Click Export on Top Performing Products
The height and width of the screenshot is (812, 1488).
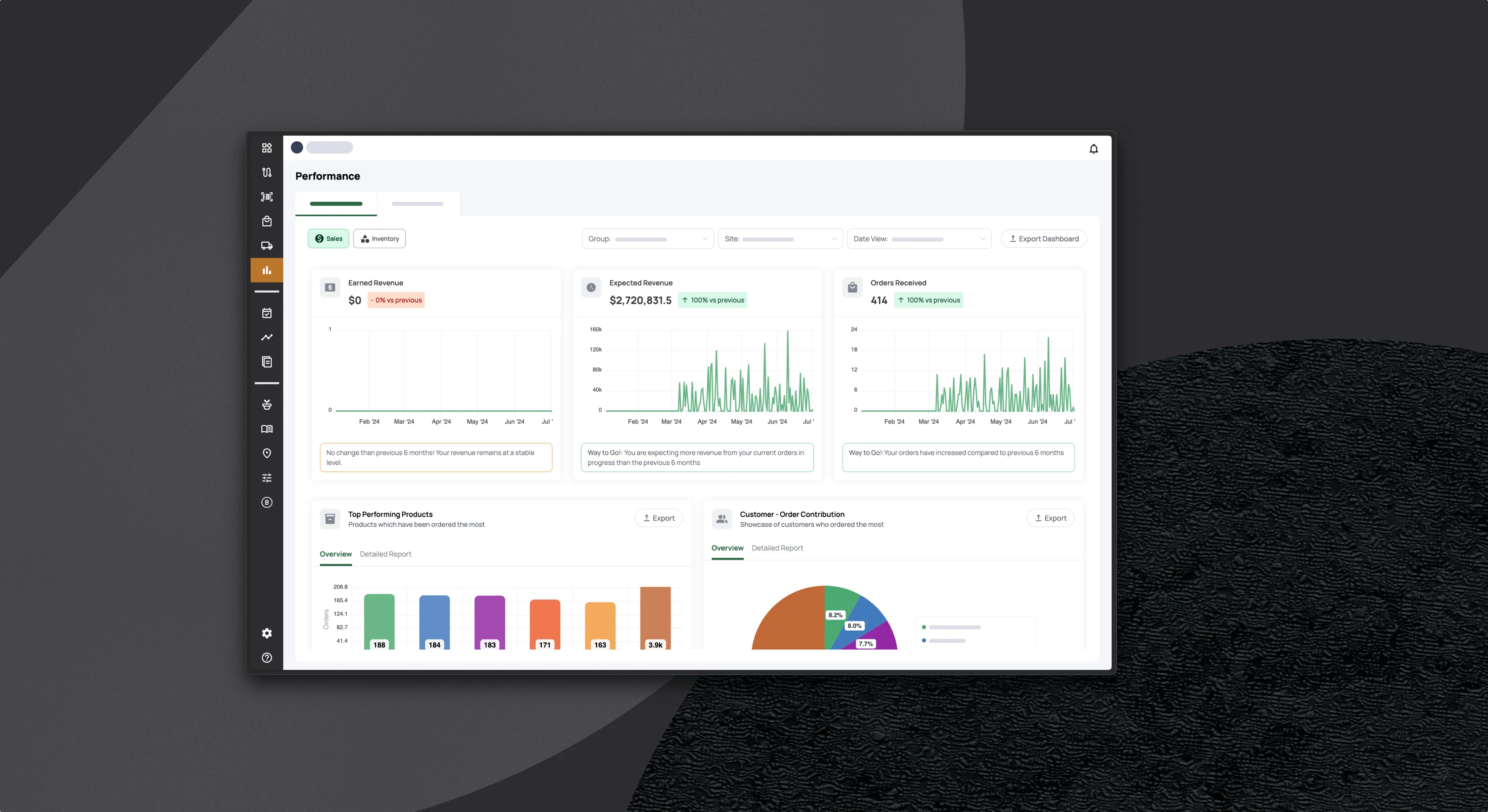pyautogui.click(x=658, y=518)
